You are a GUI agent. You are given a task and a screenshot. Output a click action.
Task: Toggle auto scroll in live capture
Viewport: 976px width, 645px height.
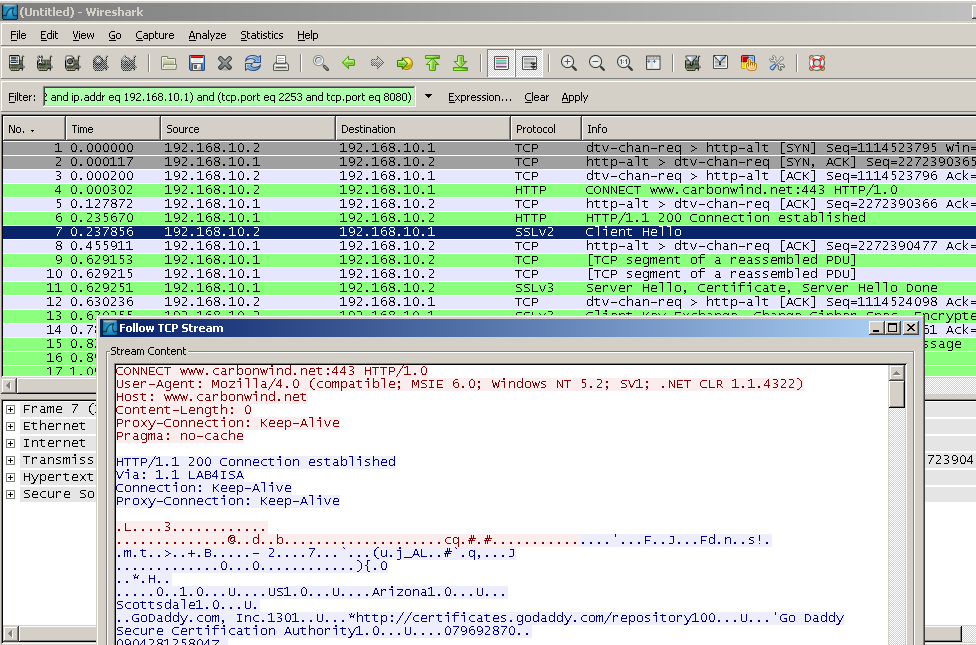tap(529, 63)
